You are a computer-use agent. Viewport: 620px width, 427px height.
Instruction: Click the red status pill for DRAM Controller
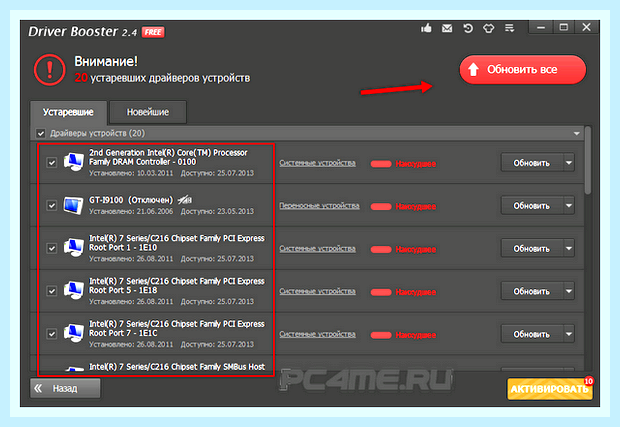(381, 164)
